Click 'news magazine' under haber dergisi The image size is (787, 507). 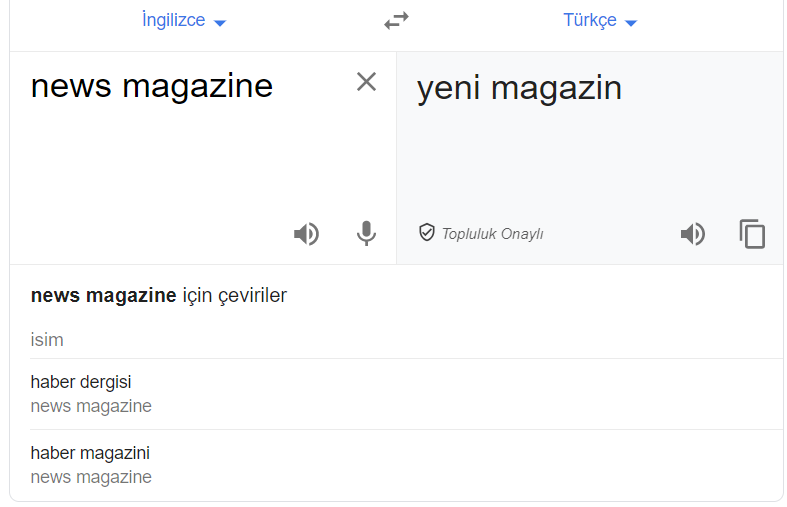[x=91, y=406]
